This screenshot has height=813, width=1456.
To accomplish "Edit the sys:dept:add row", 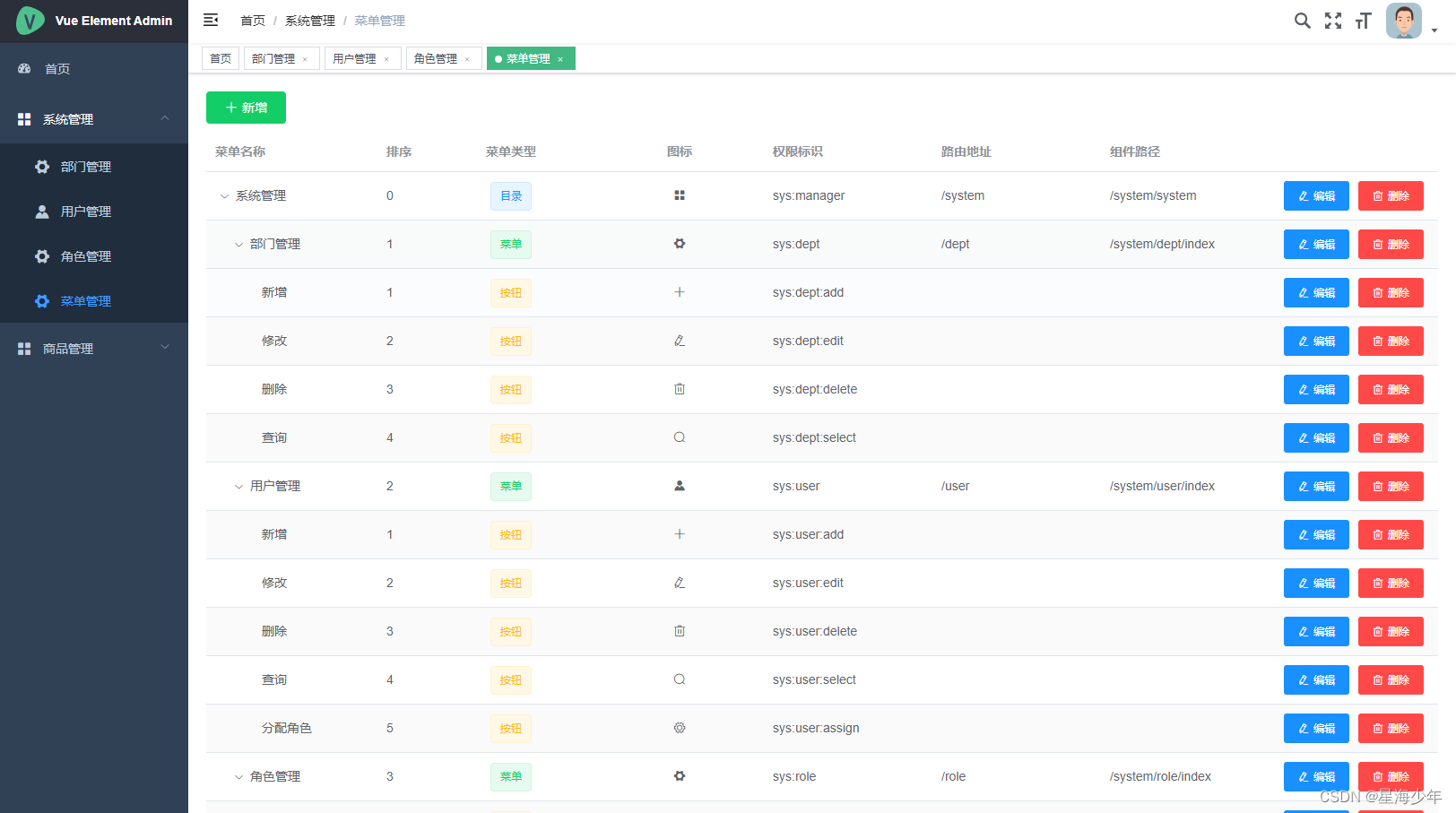I will click(1316, 292).
